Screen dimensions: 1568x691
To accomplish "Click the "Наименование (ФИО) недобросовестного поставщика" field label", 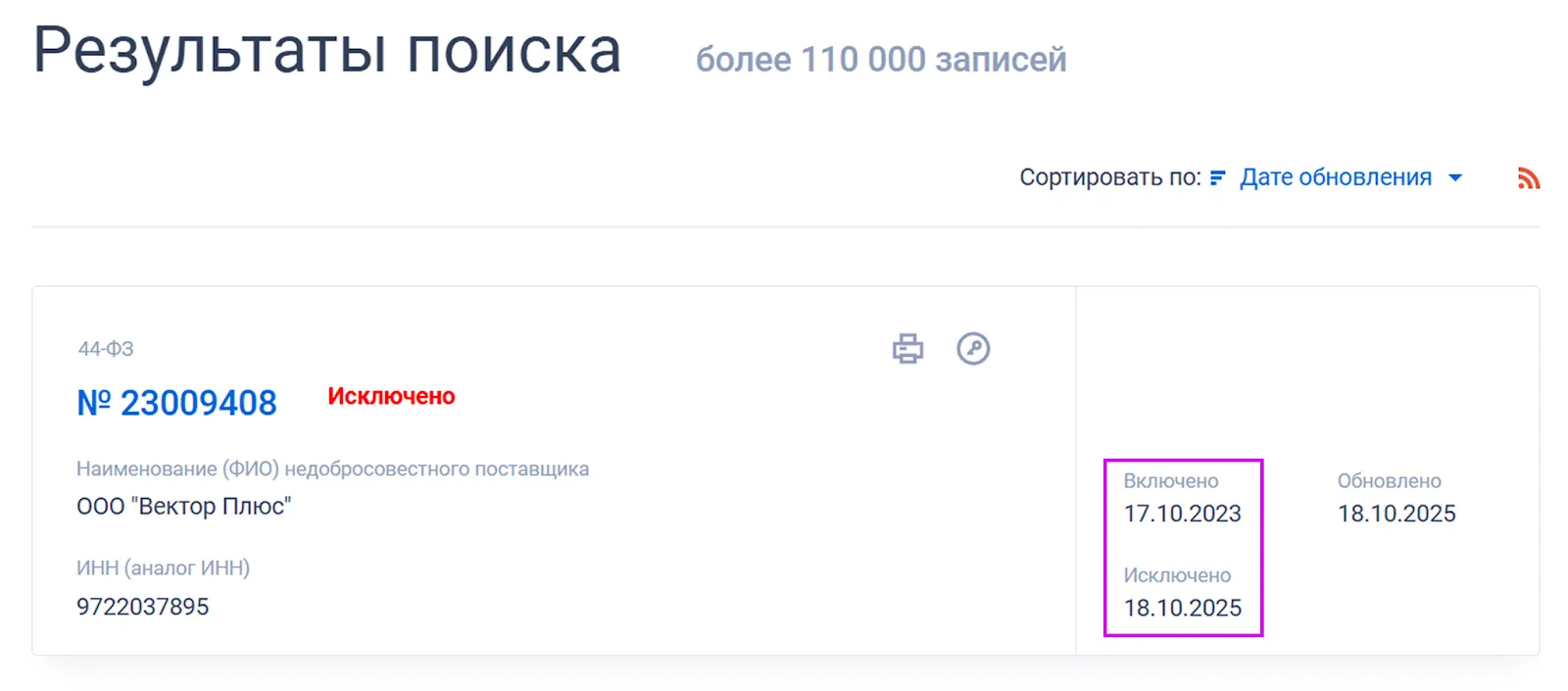I will point(332,469).
